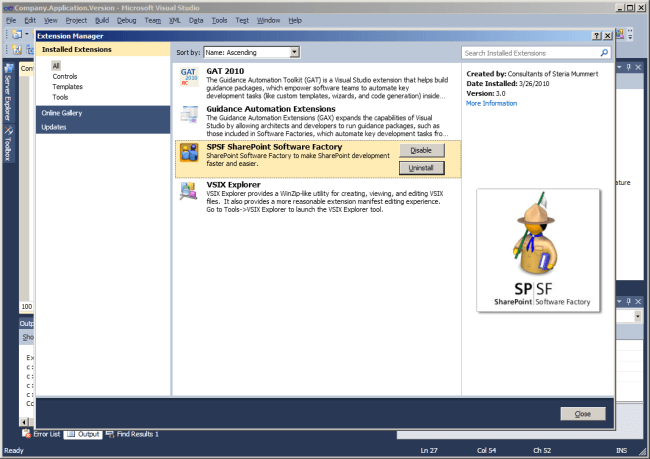Click the Guidance Automation Extensions icon
This screenshot has height=459, width=650.
coord(189,115)
